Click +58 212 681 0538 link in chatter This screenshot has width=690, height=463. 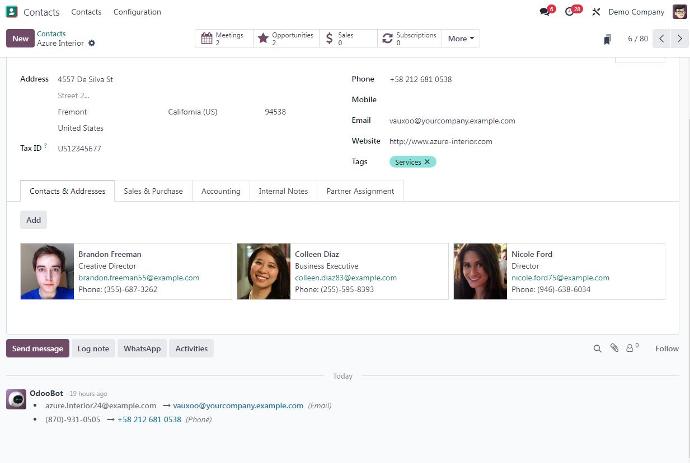150,419
